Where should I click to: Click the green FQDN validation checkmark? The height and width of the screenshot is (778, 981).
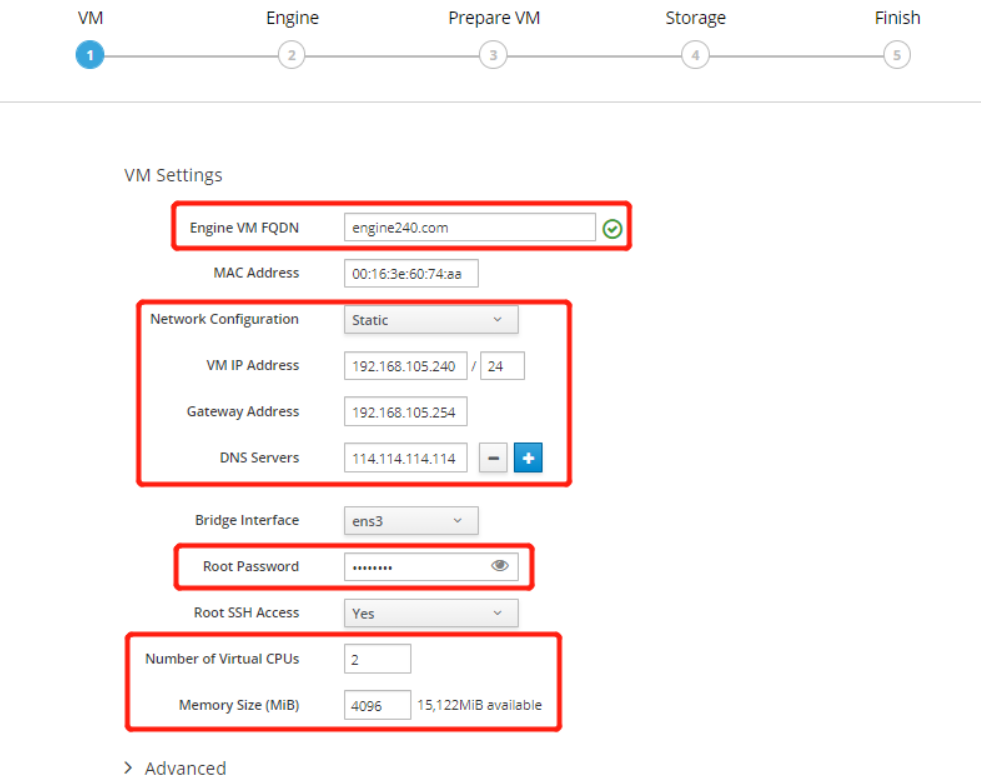click(612, 229)
